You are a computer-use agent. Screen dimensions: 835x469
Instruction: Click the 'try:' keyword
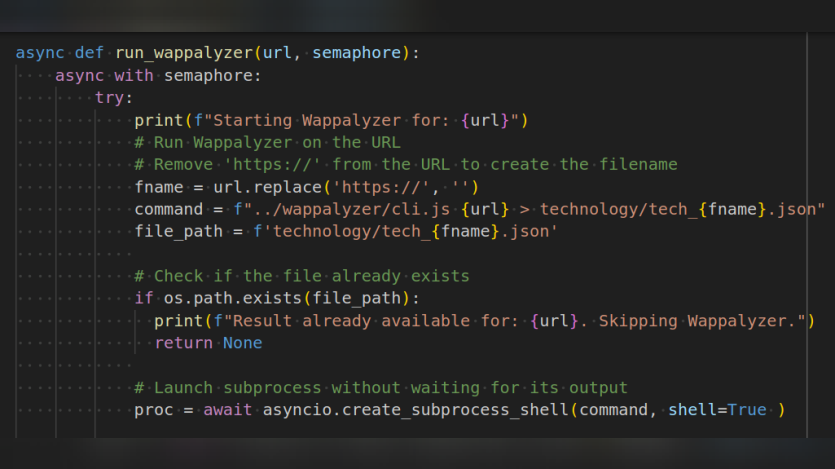tap(113, 98)
